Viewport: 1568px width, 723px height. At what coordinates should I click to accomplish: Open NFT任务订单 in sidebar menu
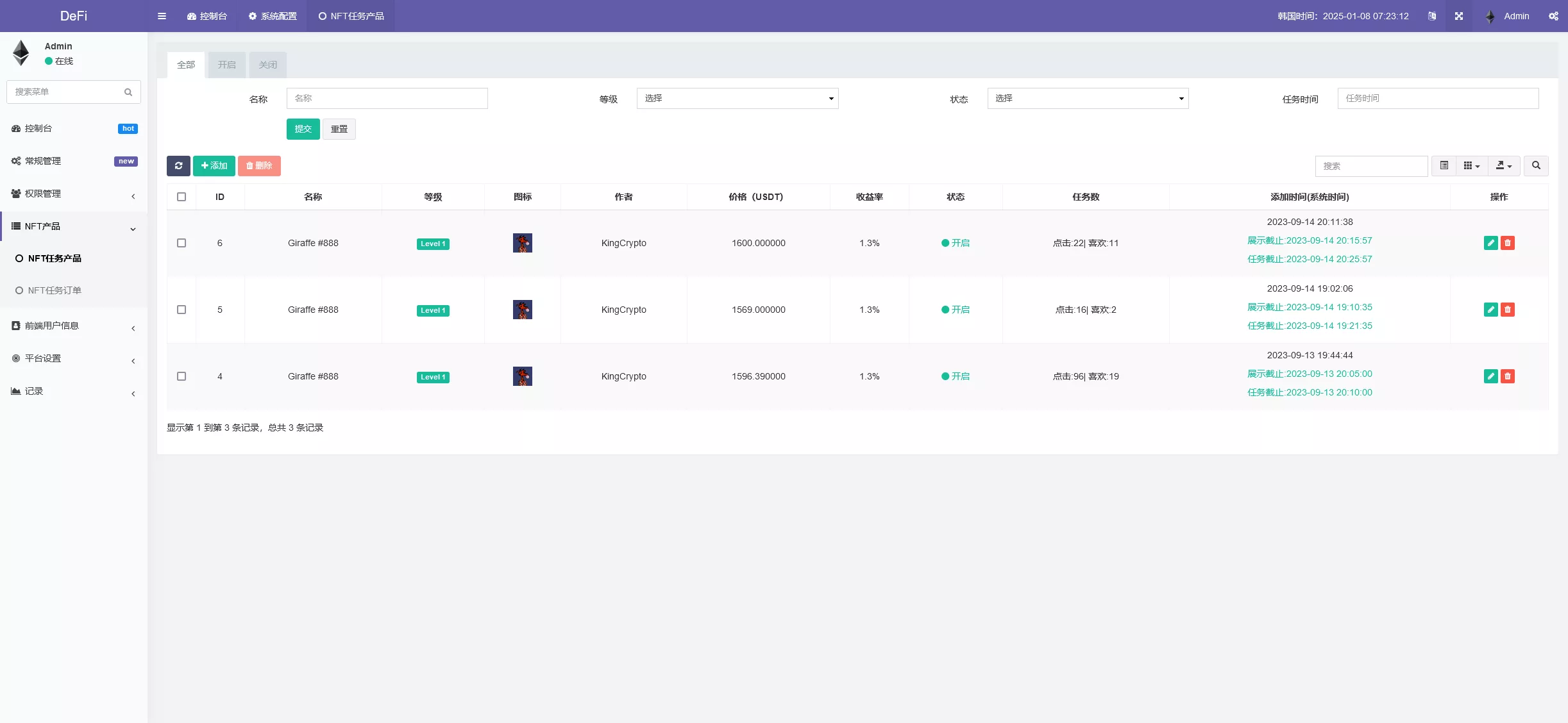click(55, 290)
